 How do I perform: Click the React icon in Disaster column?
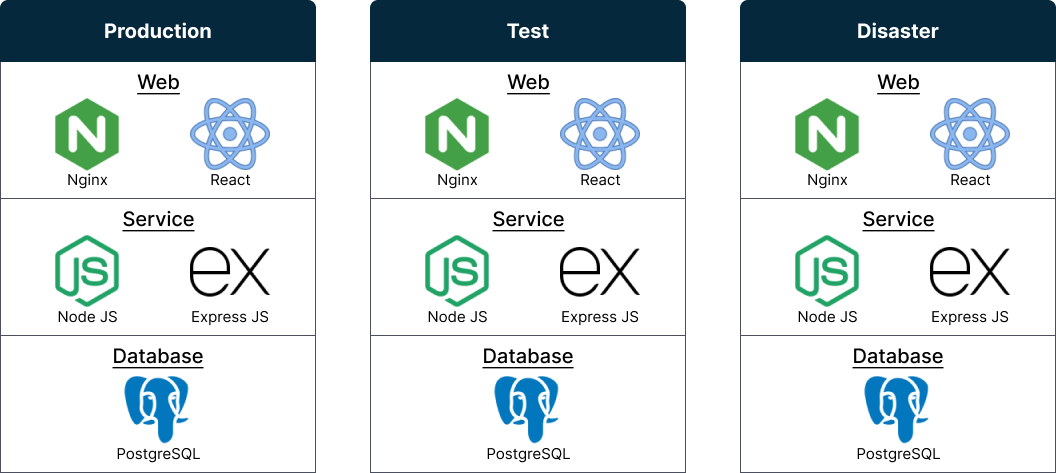point(970,134)
